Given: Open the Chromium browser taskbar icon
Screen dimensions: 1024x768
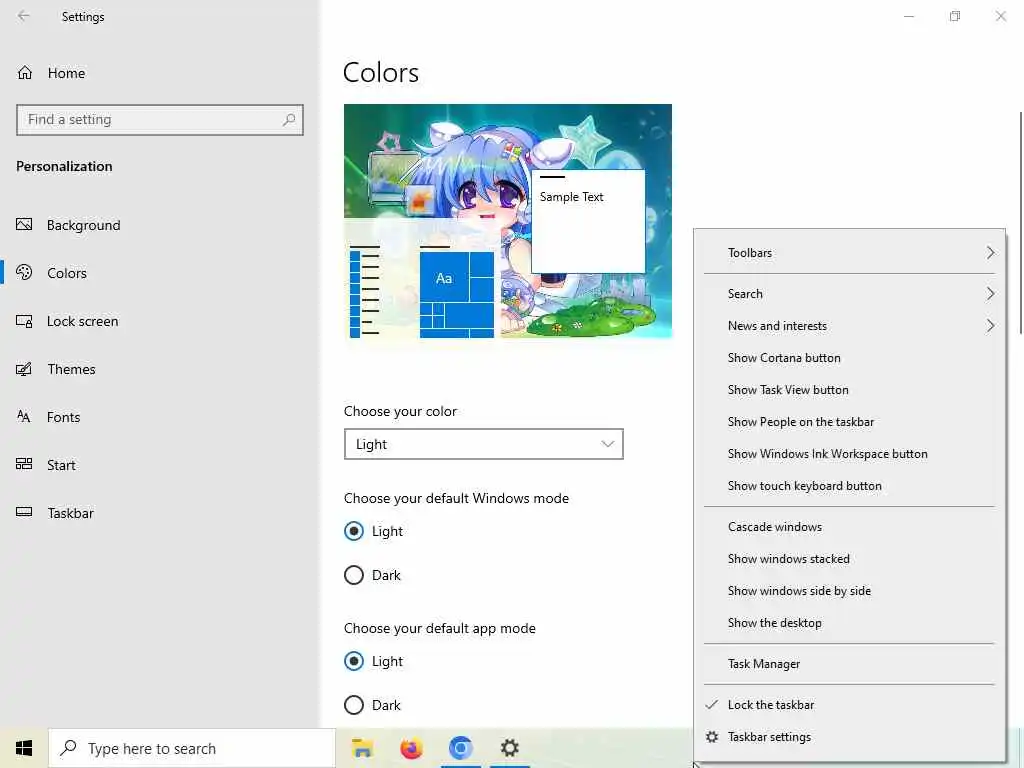Looking at the screenshot, I should [x=460, y=748].
